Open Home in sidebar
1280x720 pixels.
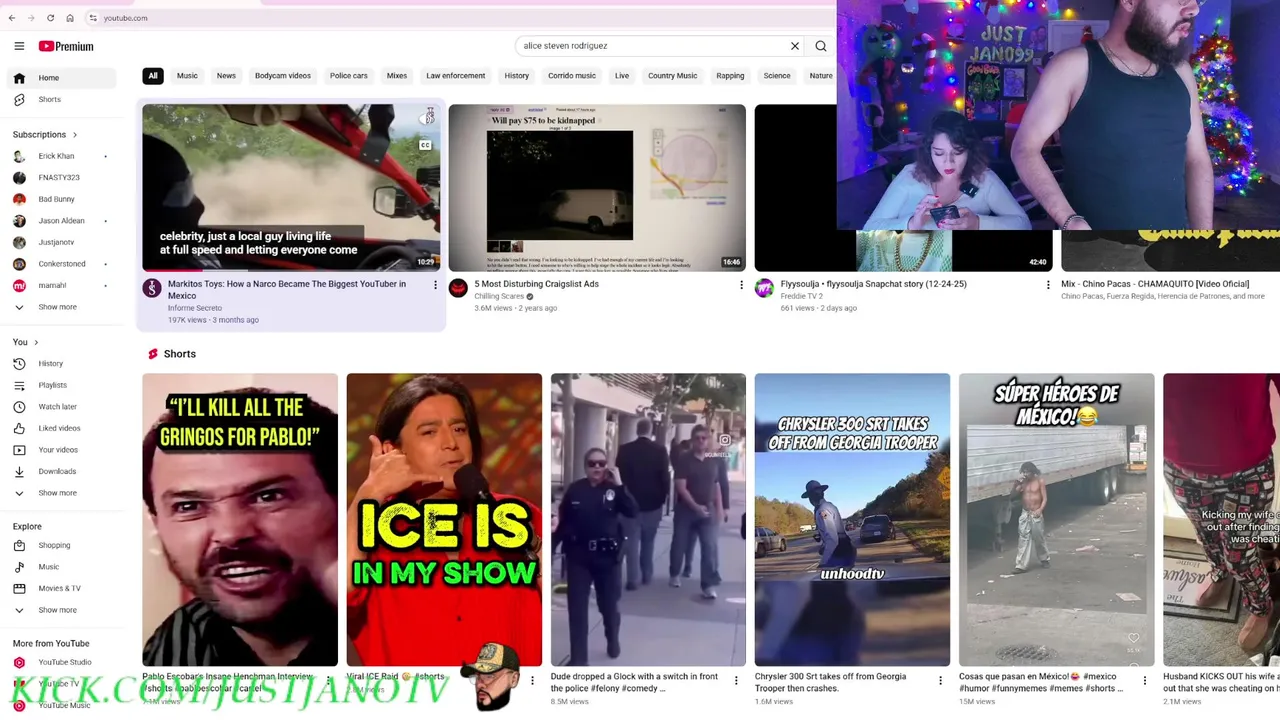[x=60, y=78]
